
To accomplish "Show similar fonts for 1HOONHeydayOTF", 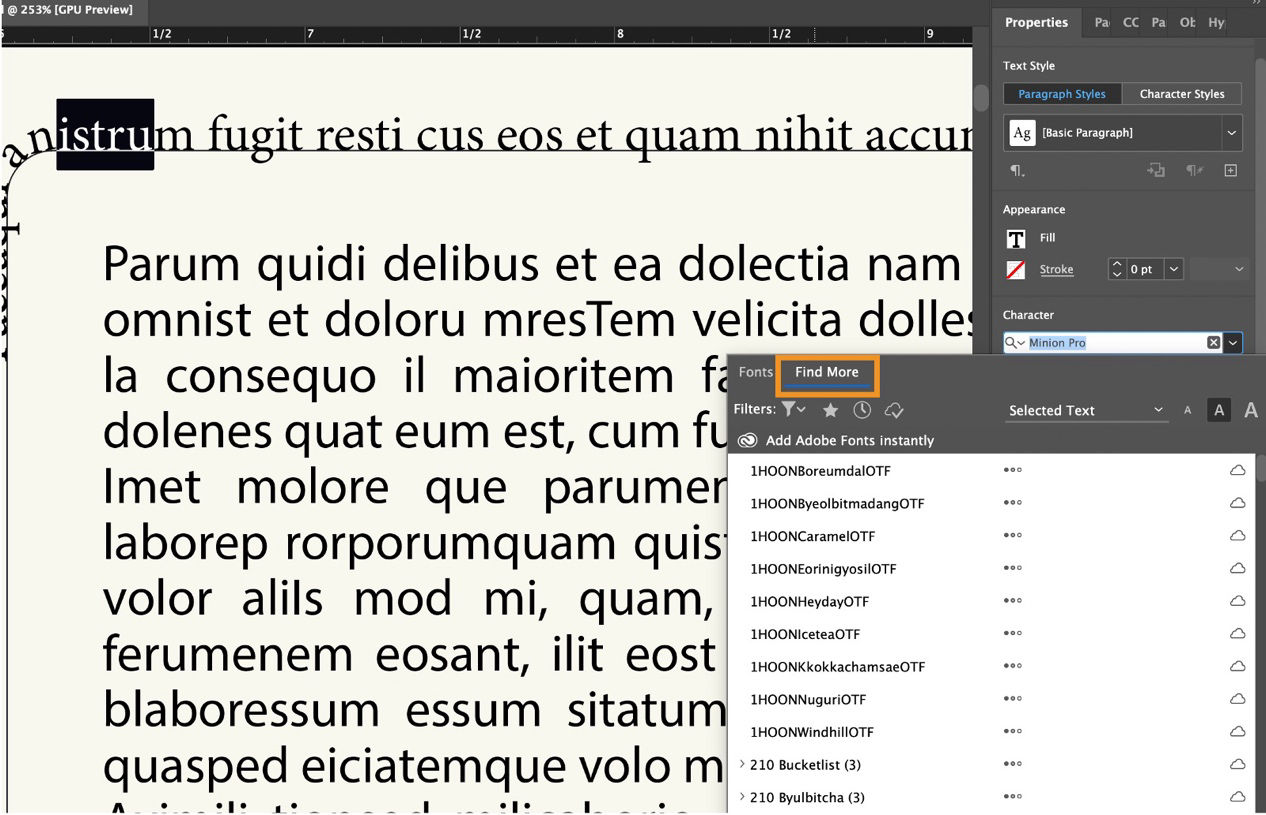I will coord(1012,601).
